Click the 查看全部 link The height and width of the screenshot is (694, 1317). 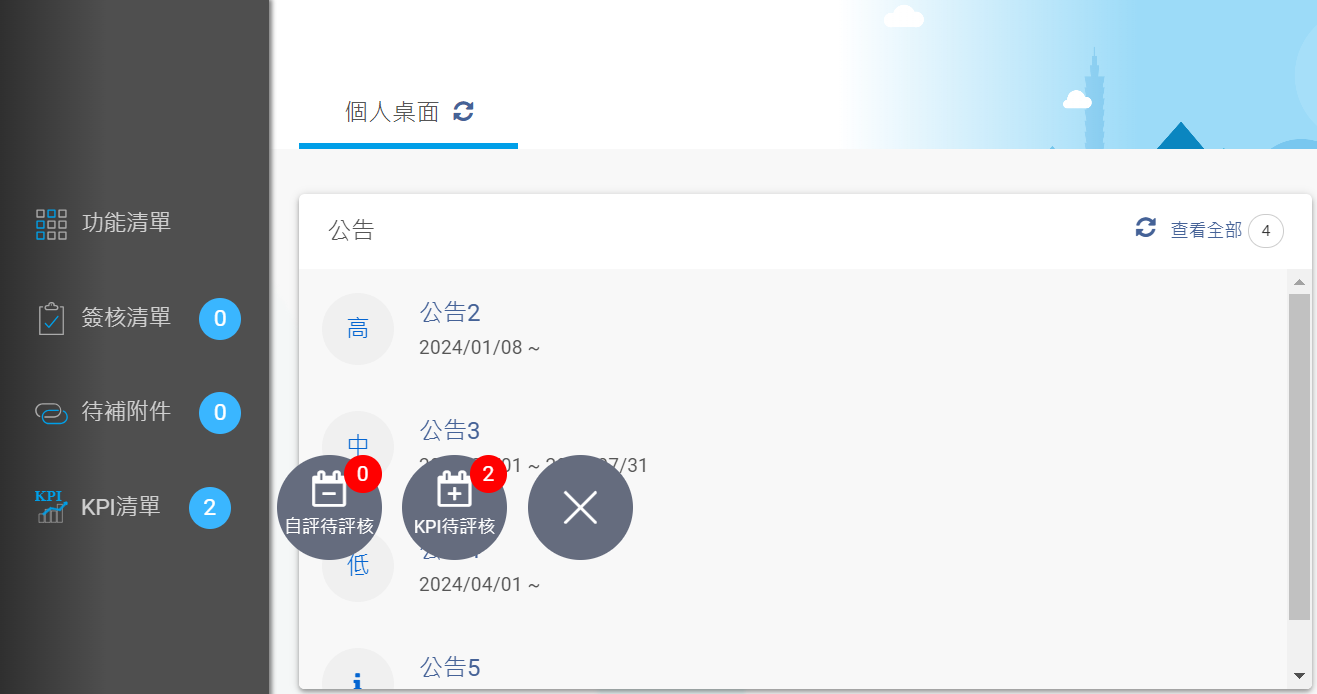point(1206,231)
